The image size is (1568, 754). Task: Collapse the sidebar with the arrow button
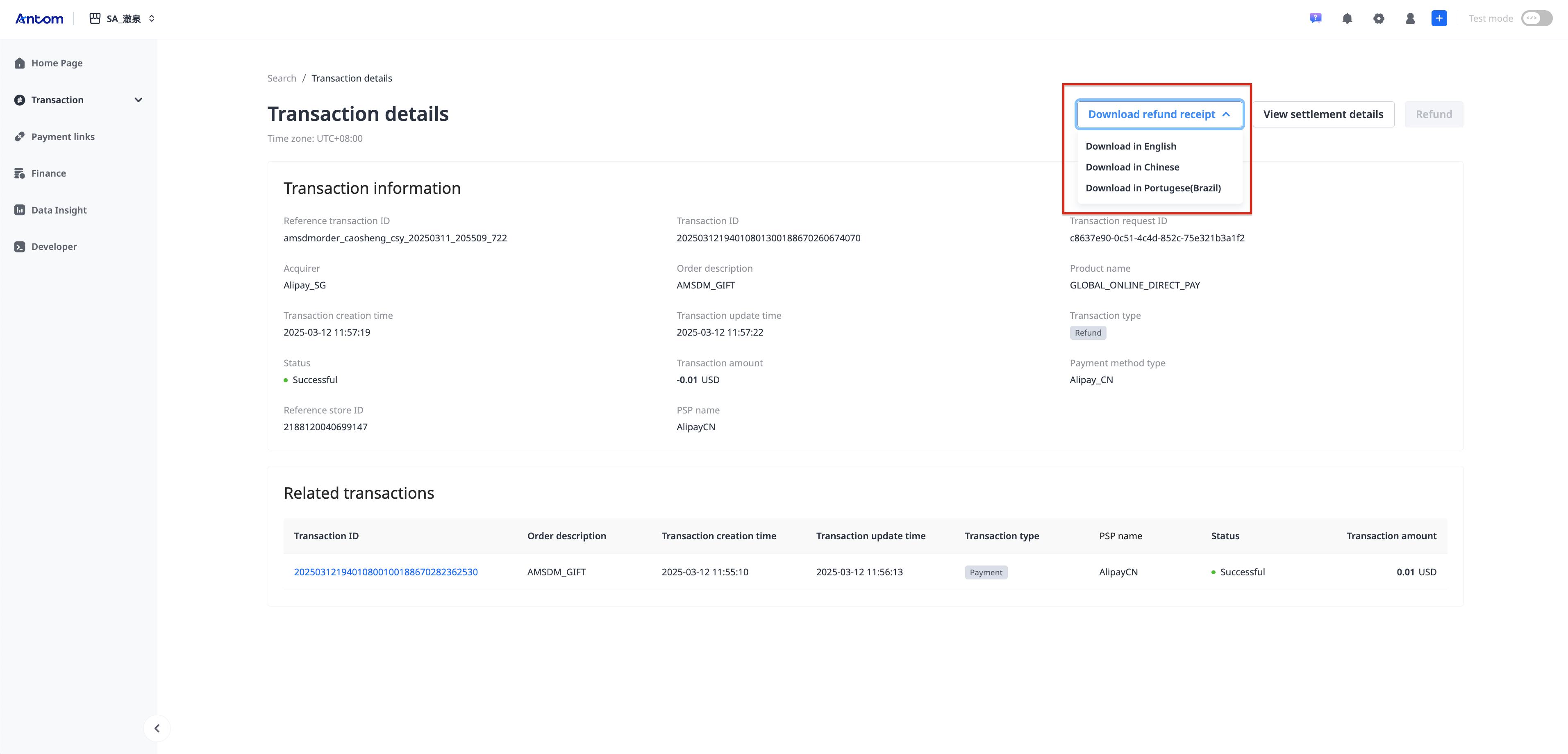click(x=157, y=728)
